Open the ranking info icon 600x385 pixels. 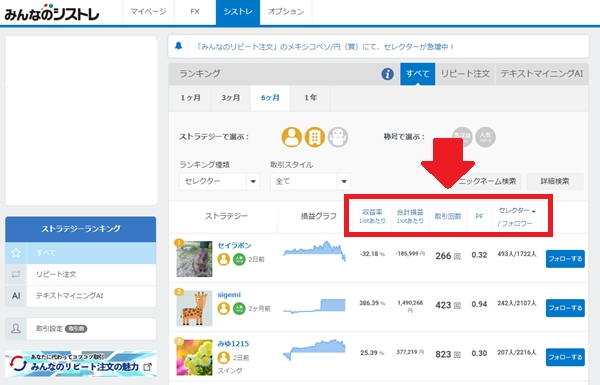pos(387,74)
